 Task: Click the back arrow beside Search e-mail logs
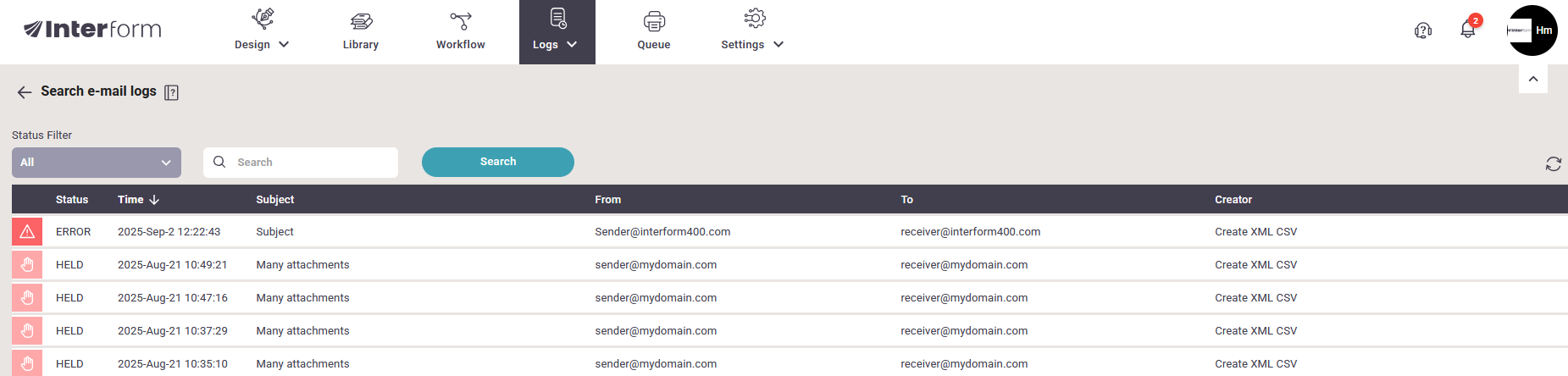click(25, 92)
